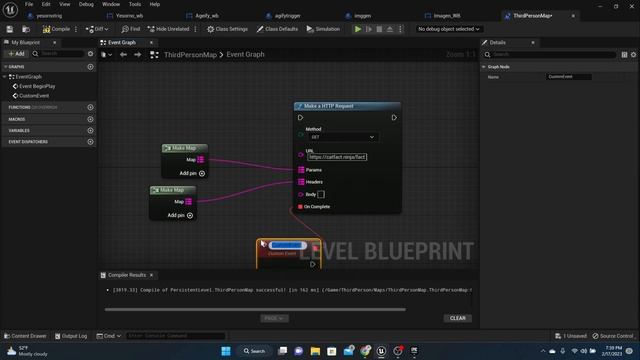Open the debug object selector dropdown
The image size is (640, 360).
click(449, 29)
